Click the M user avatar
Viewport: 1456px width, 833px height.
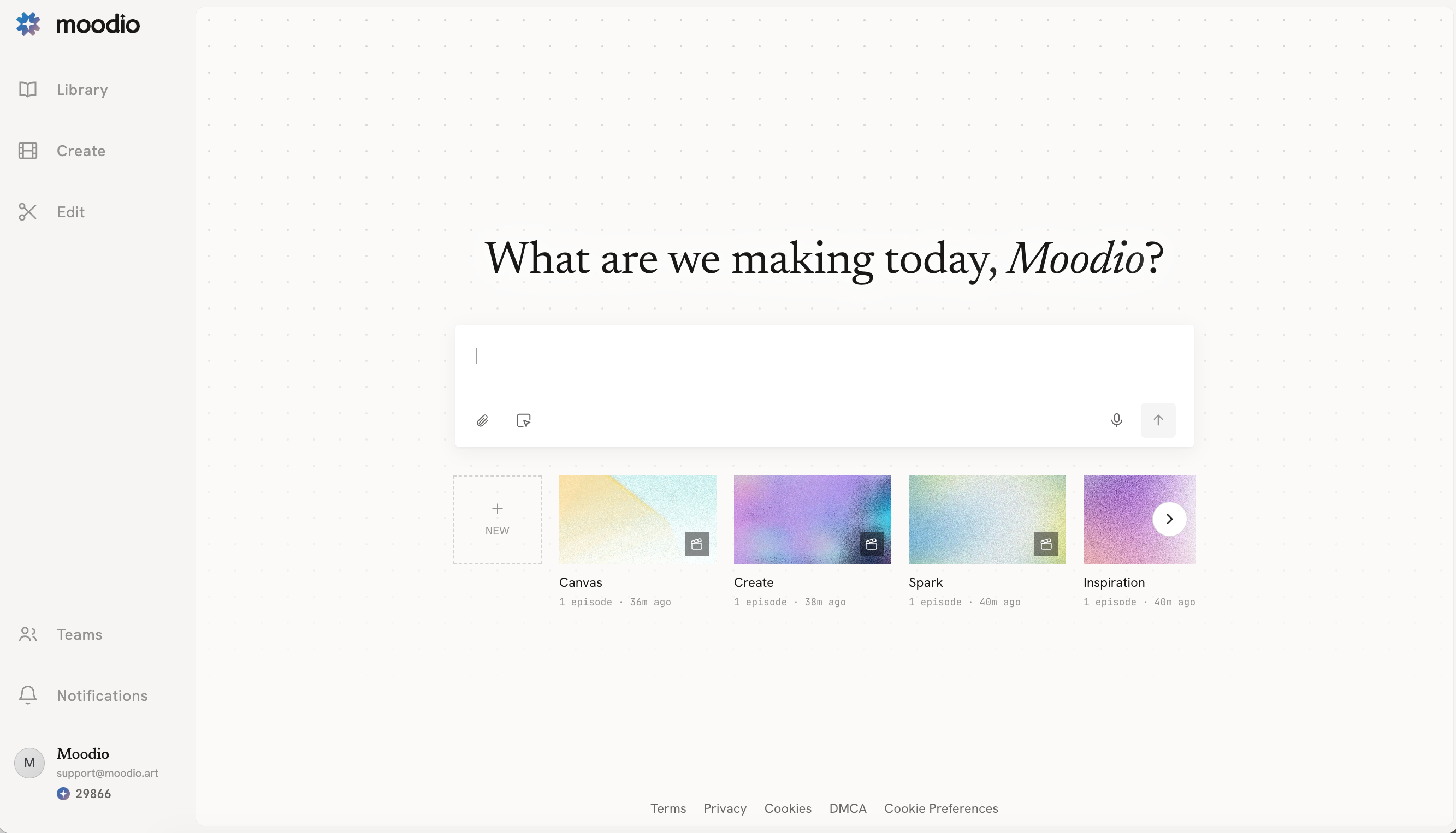pyautogui.click(x=29, y=763)
